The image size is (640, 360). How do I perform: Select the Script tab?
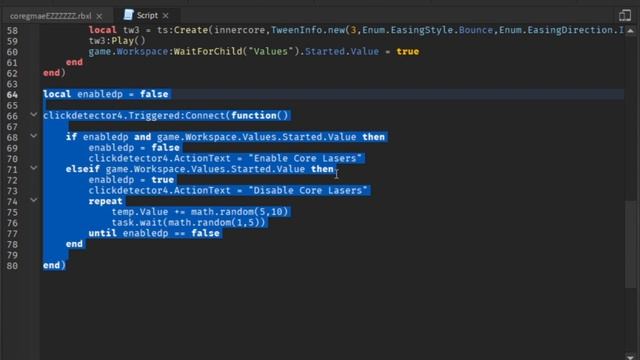[x=147, y=16]
